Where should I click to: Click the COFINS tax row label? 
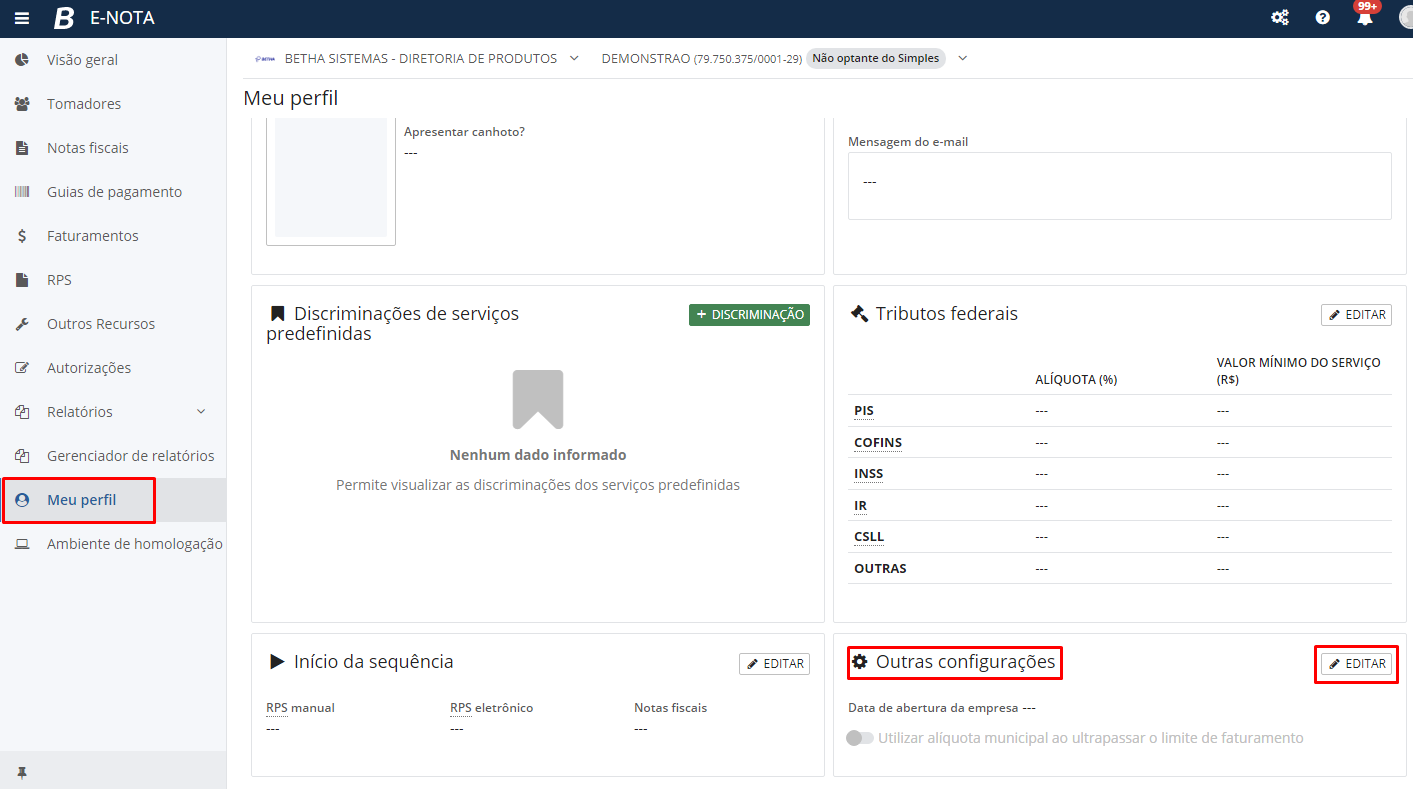tap(878, 442)
